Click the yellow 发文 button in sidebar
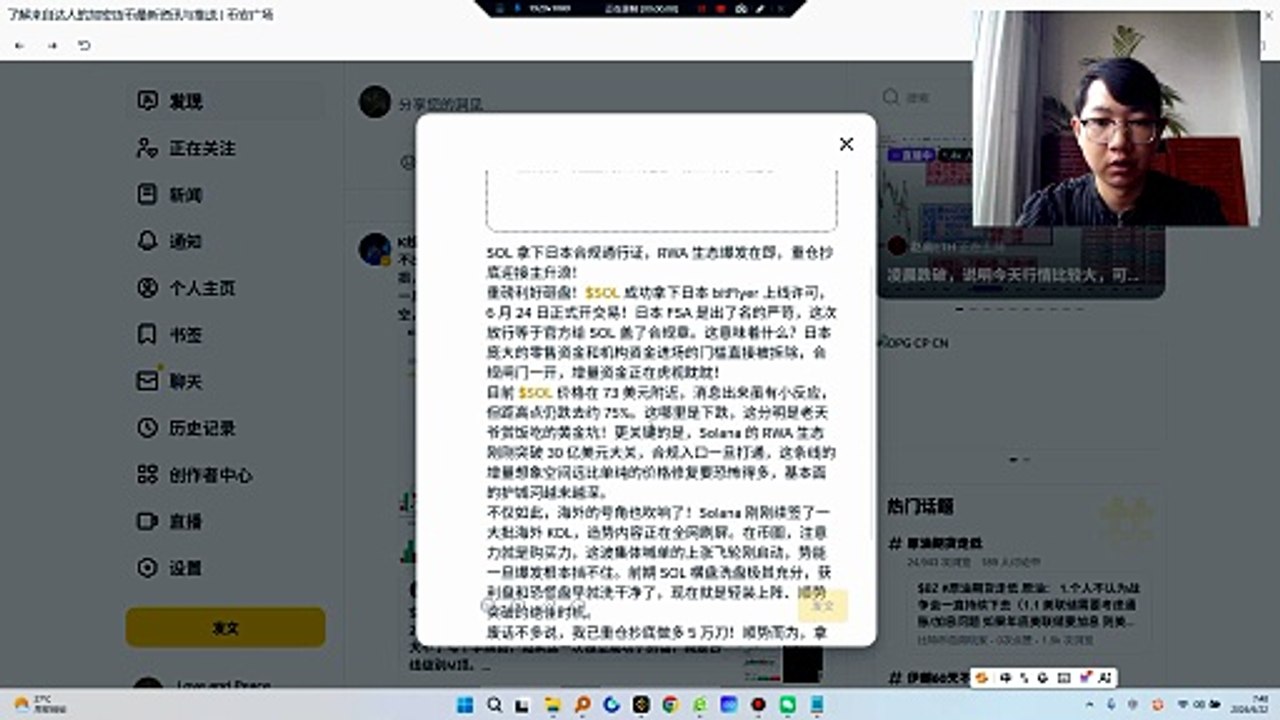Viewport: 1280px width, 720px height. click(225, 627)
